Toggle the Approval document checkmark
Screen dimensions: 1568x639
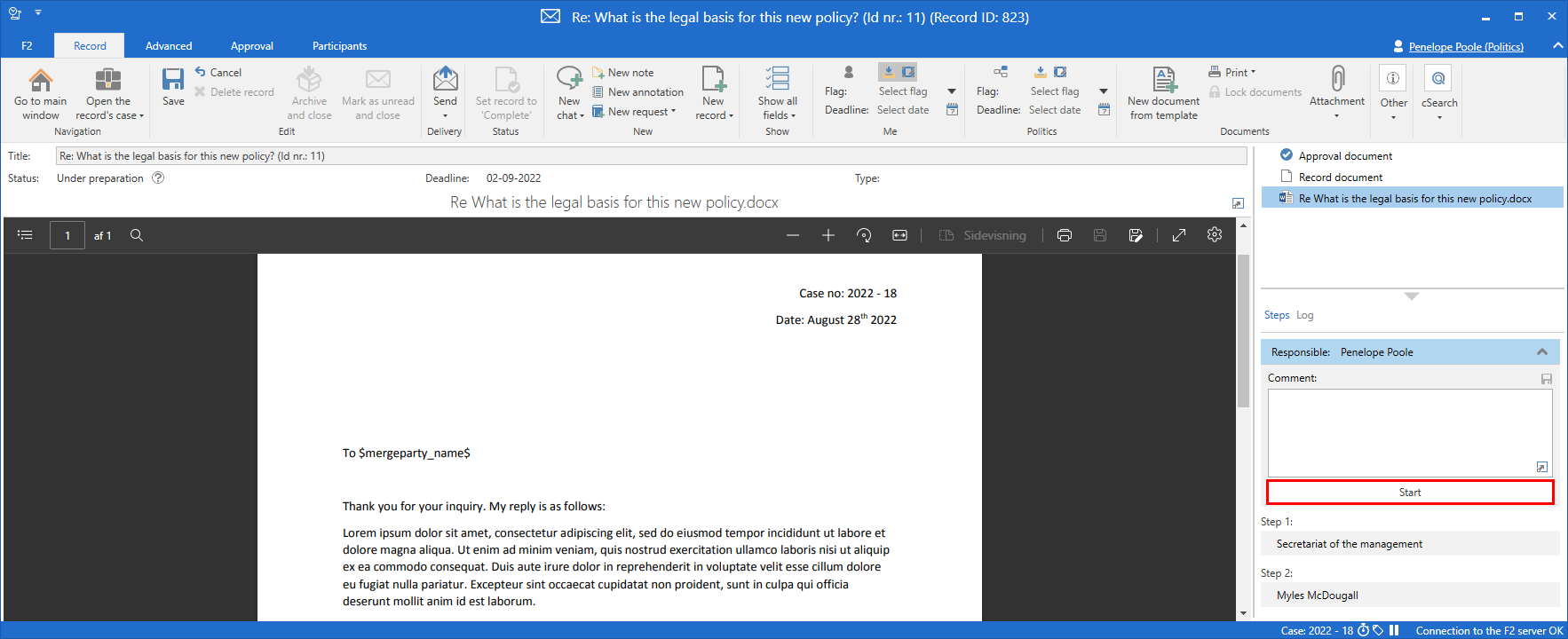pyautogui.click(x=1287, y=155)
